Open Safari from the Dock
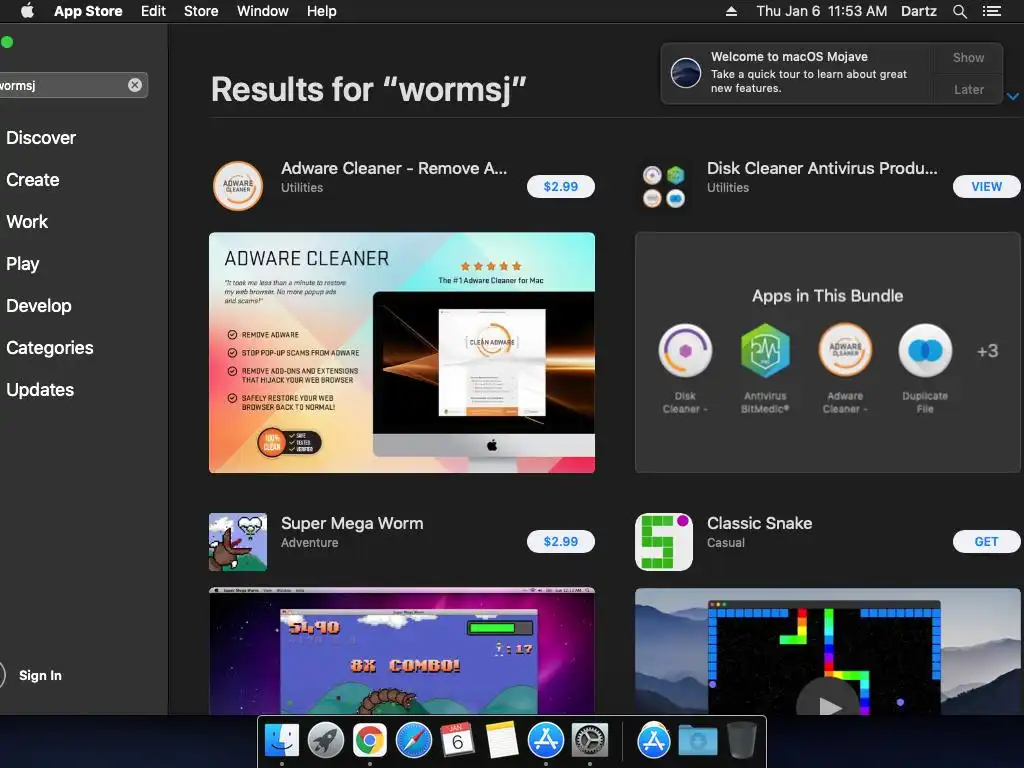The image size is (1024, 768). coord(413,740)
